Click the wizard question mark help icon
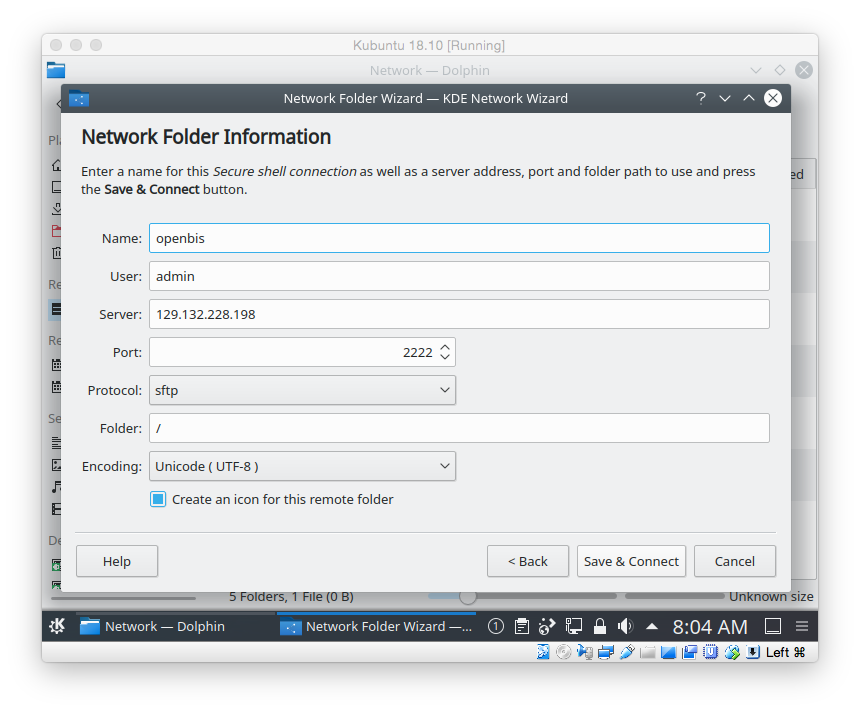Screen dimensions: 860x712 point(700,98)
